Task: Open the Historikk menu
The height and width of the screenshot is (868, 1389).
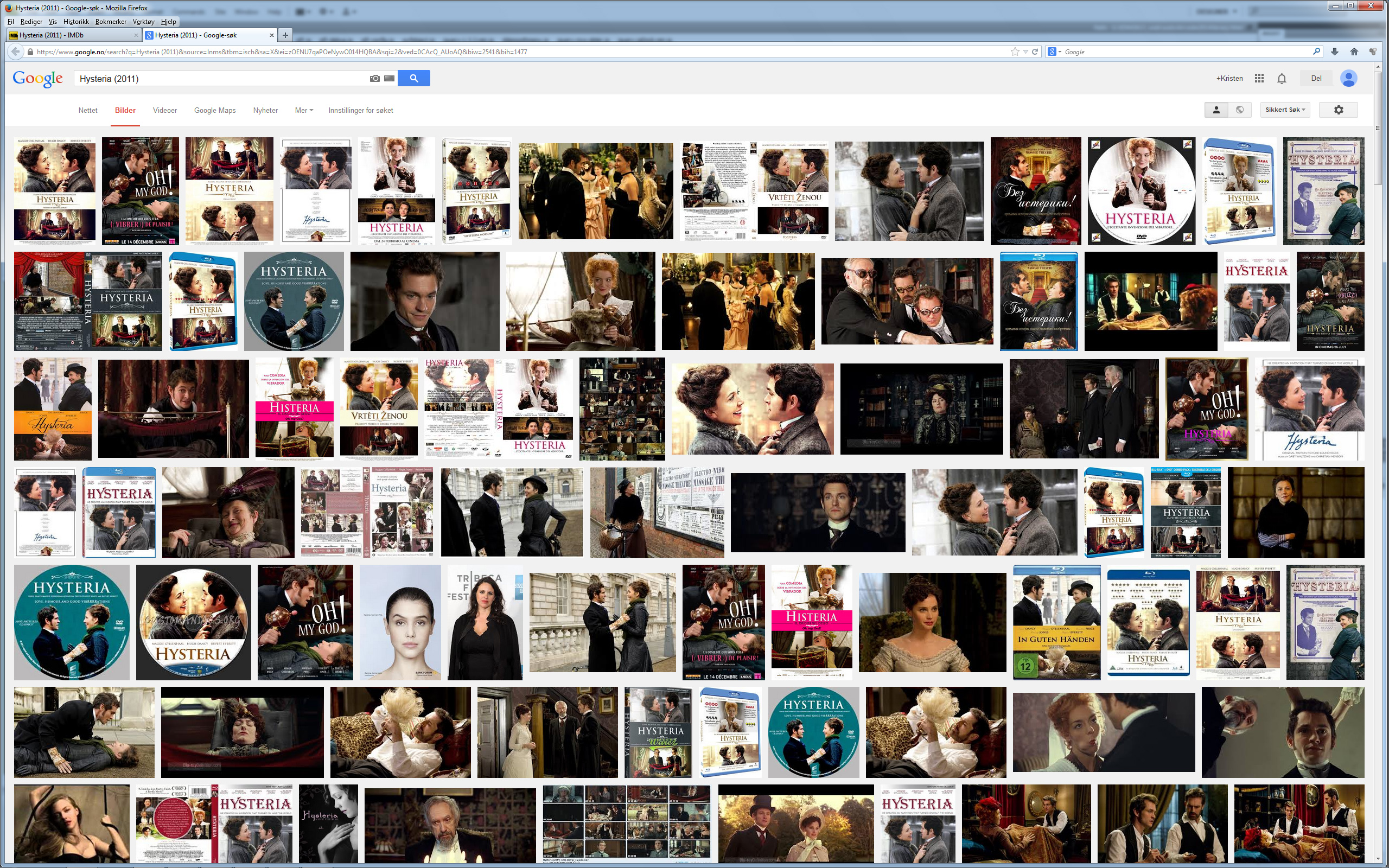Action: coord(77,21)
